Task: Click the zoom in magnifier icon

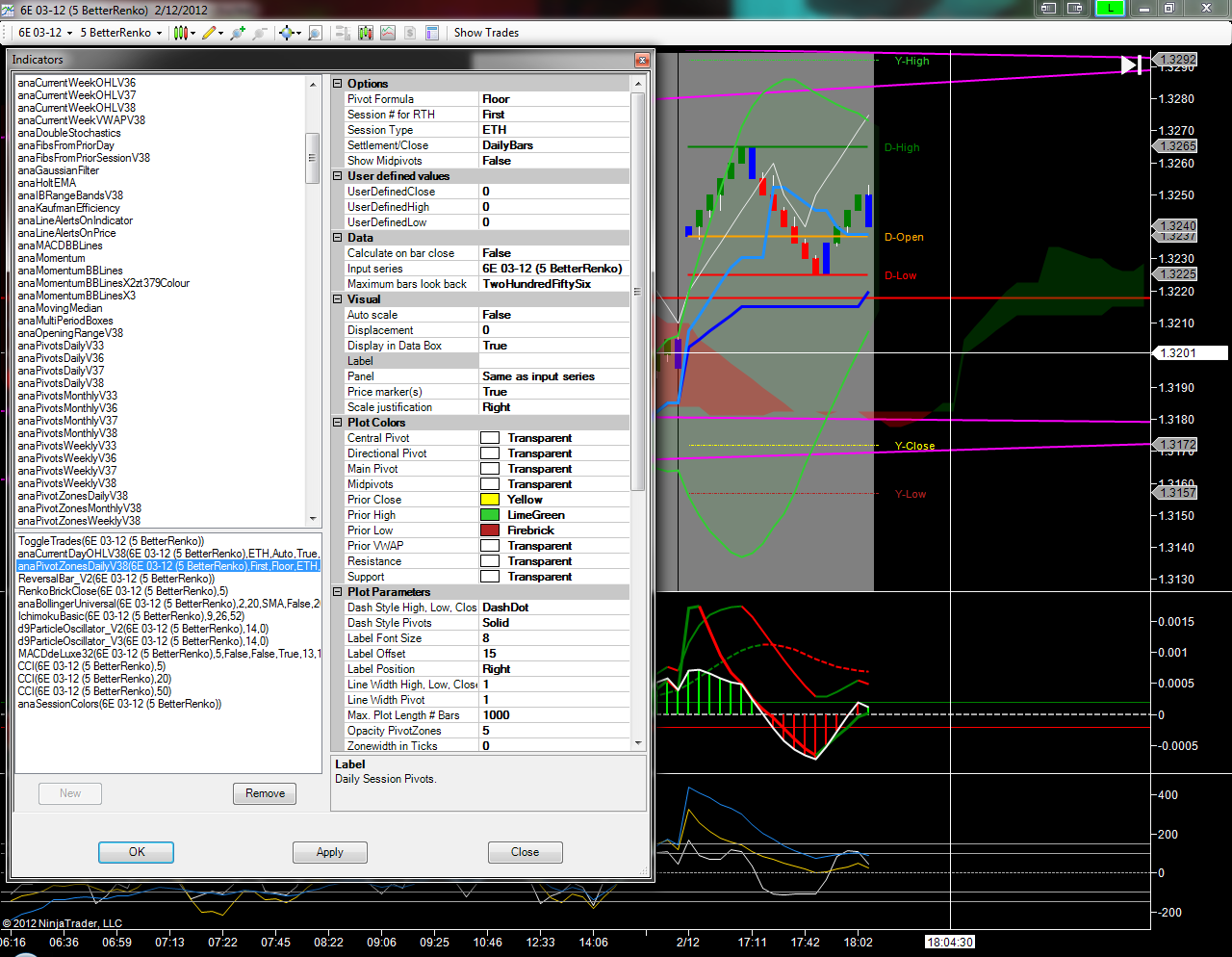Action: (238, 33)
